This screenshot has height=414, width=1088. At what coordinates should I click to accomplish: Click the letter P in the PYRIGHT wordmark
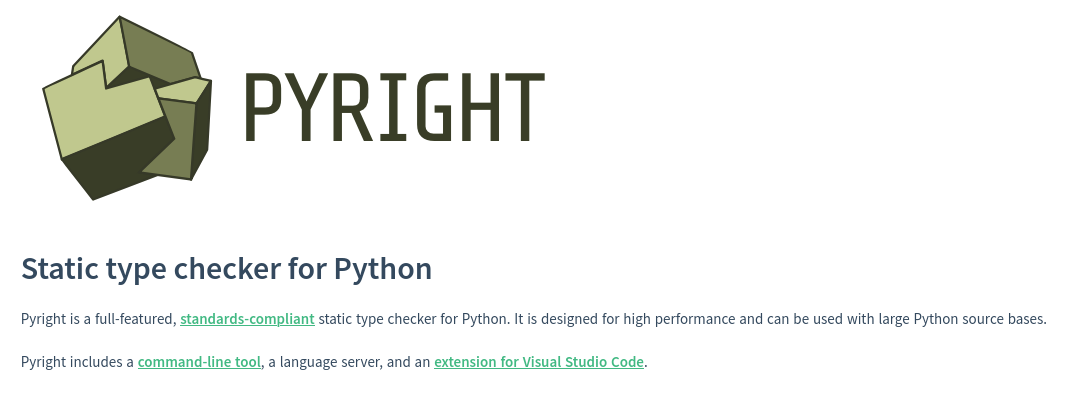click(263, 108)
